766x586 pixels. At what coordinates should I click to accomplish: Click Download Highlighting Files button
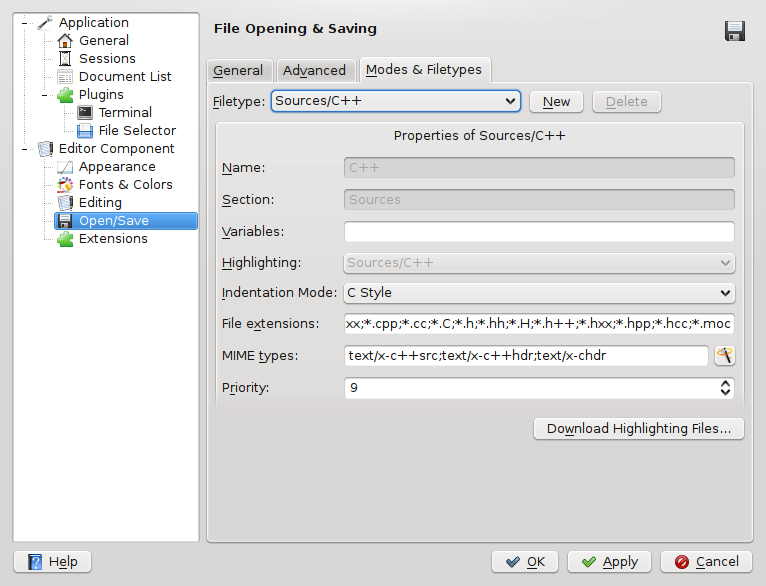point(638,429)
